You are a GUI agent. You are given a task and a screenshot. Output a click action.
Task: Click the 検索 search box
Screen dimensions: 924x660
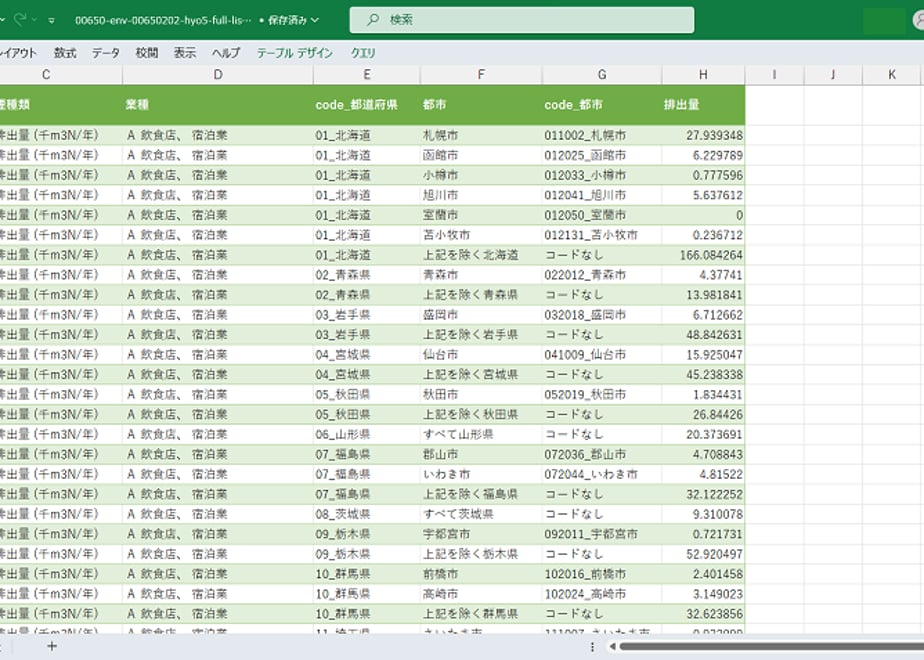[x=522, y=20]
